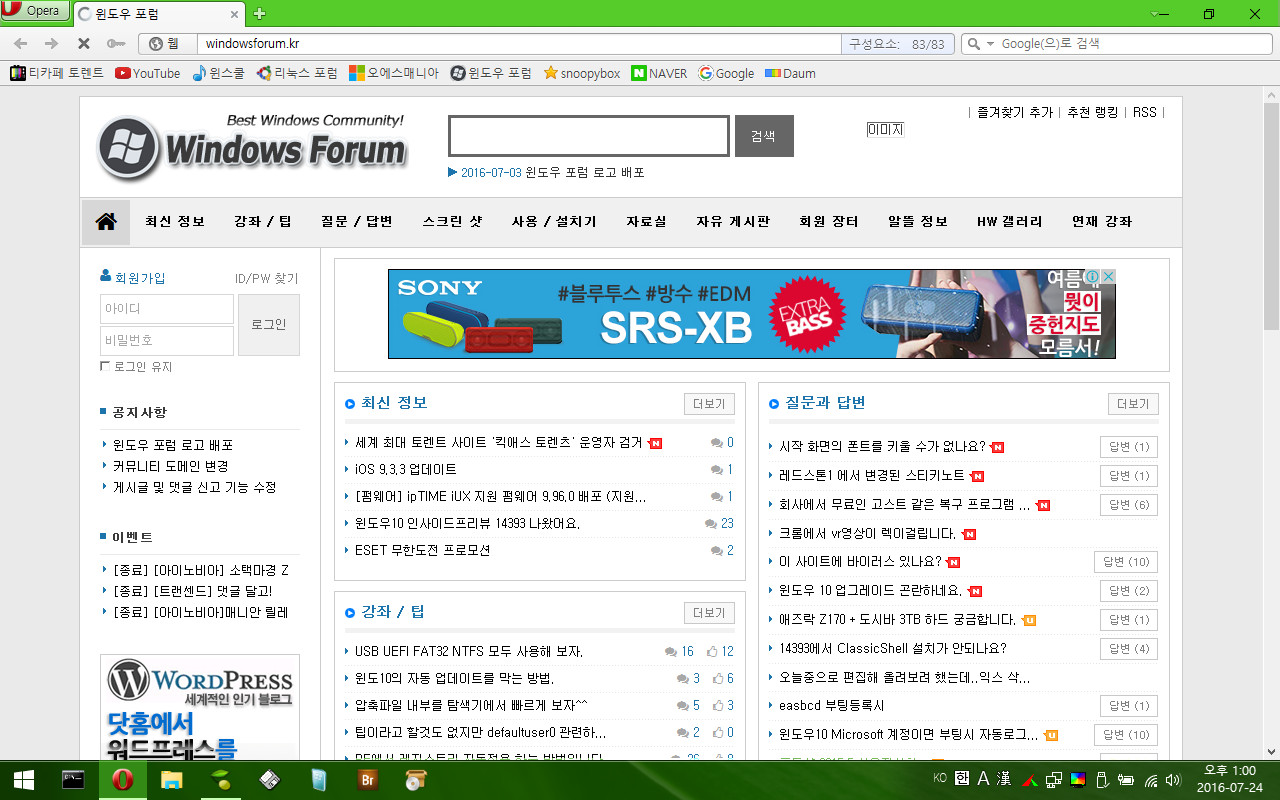Viewport: 1280px width, 800px height.
Task: Open Adobe Bridge from taskbar
Action: [368, 780]
